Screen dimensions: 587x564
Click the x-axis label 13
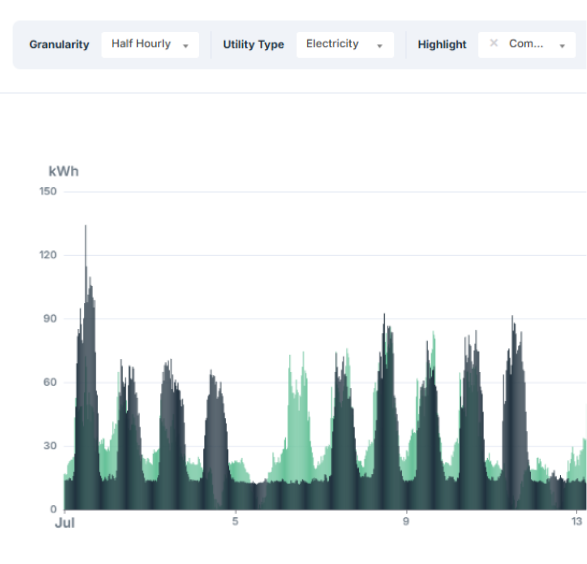[577, 521]
